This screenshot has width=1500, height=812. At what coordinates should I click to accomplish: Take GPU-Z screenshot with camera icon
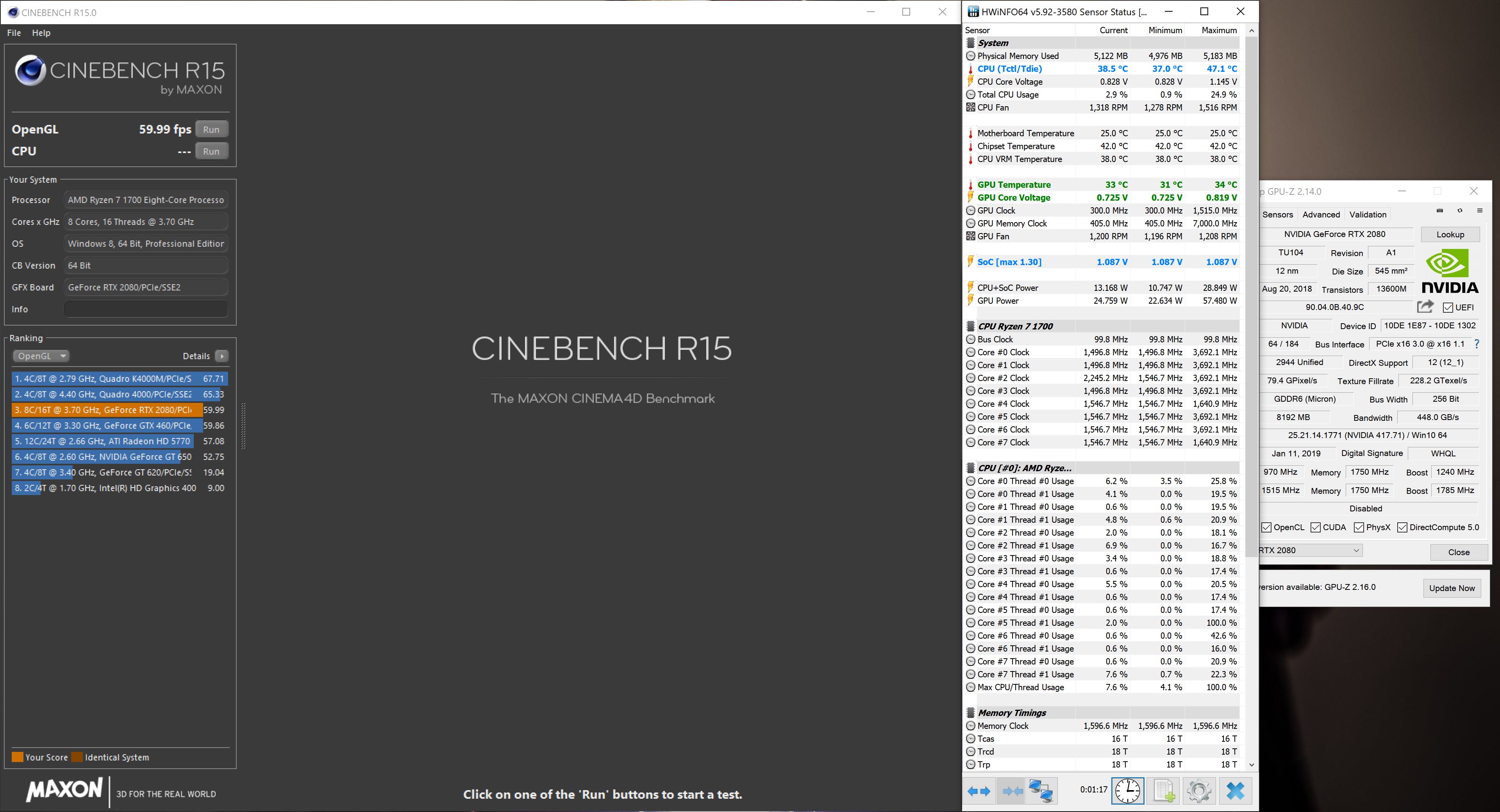coord(1440,211)
